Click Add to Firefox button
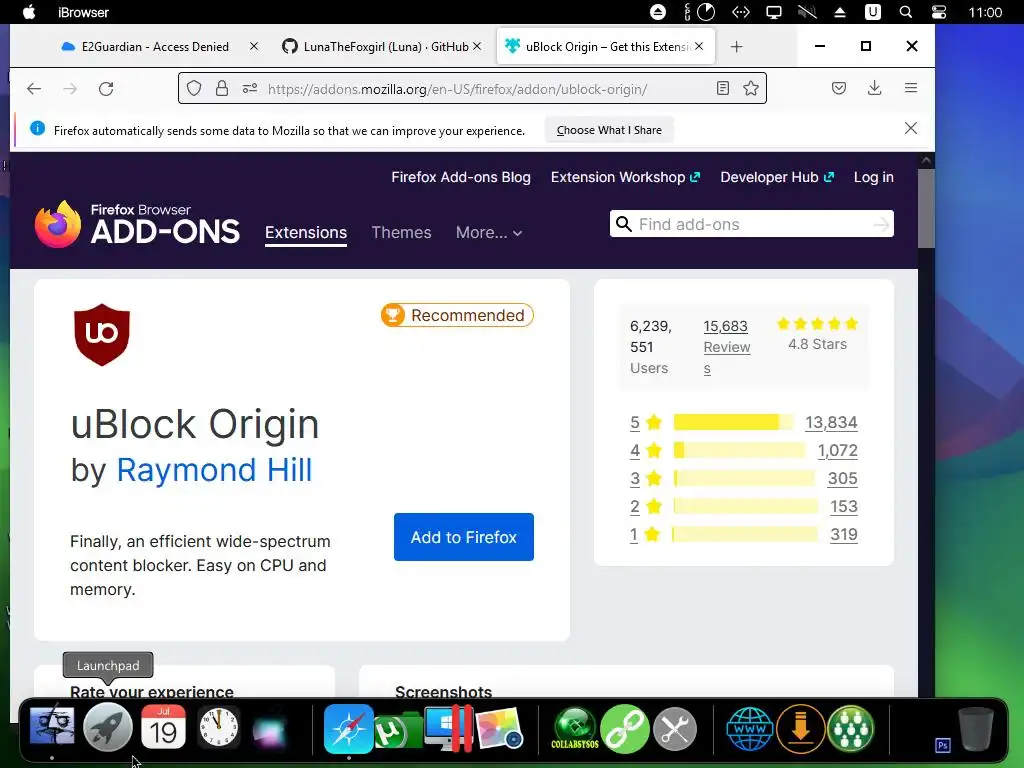This screenshot has height=768, width=1024. click(x=464, y=537)
